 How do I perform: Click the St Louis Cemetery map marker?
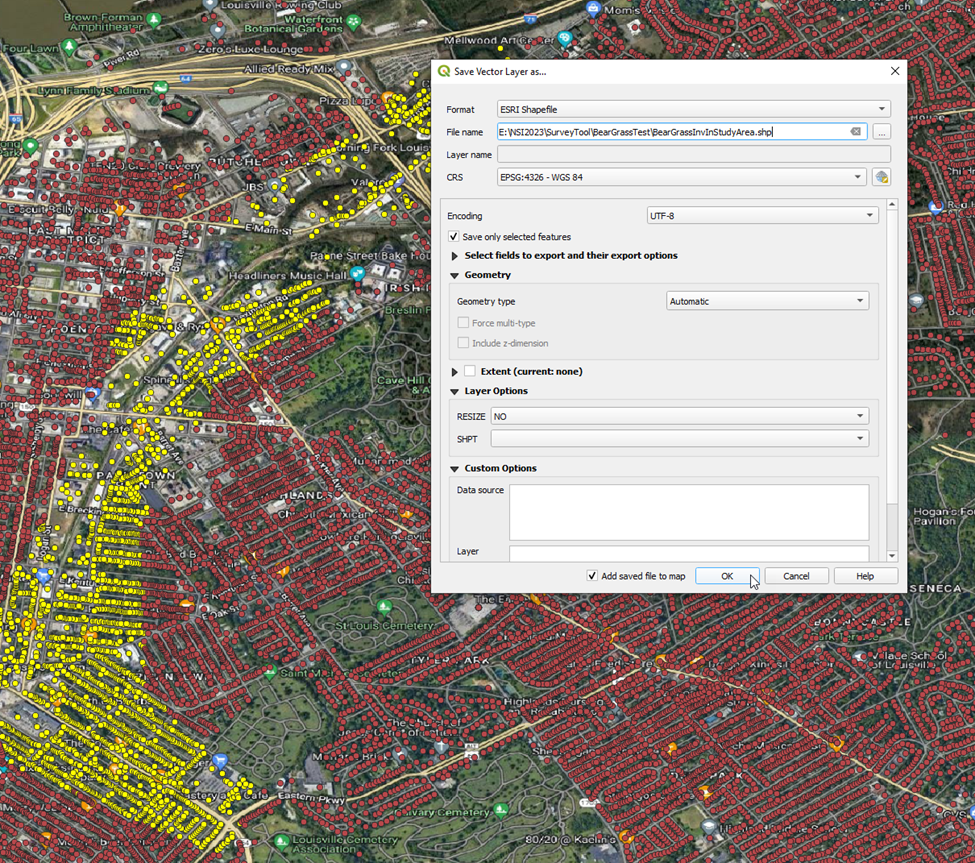point(384,607)
